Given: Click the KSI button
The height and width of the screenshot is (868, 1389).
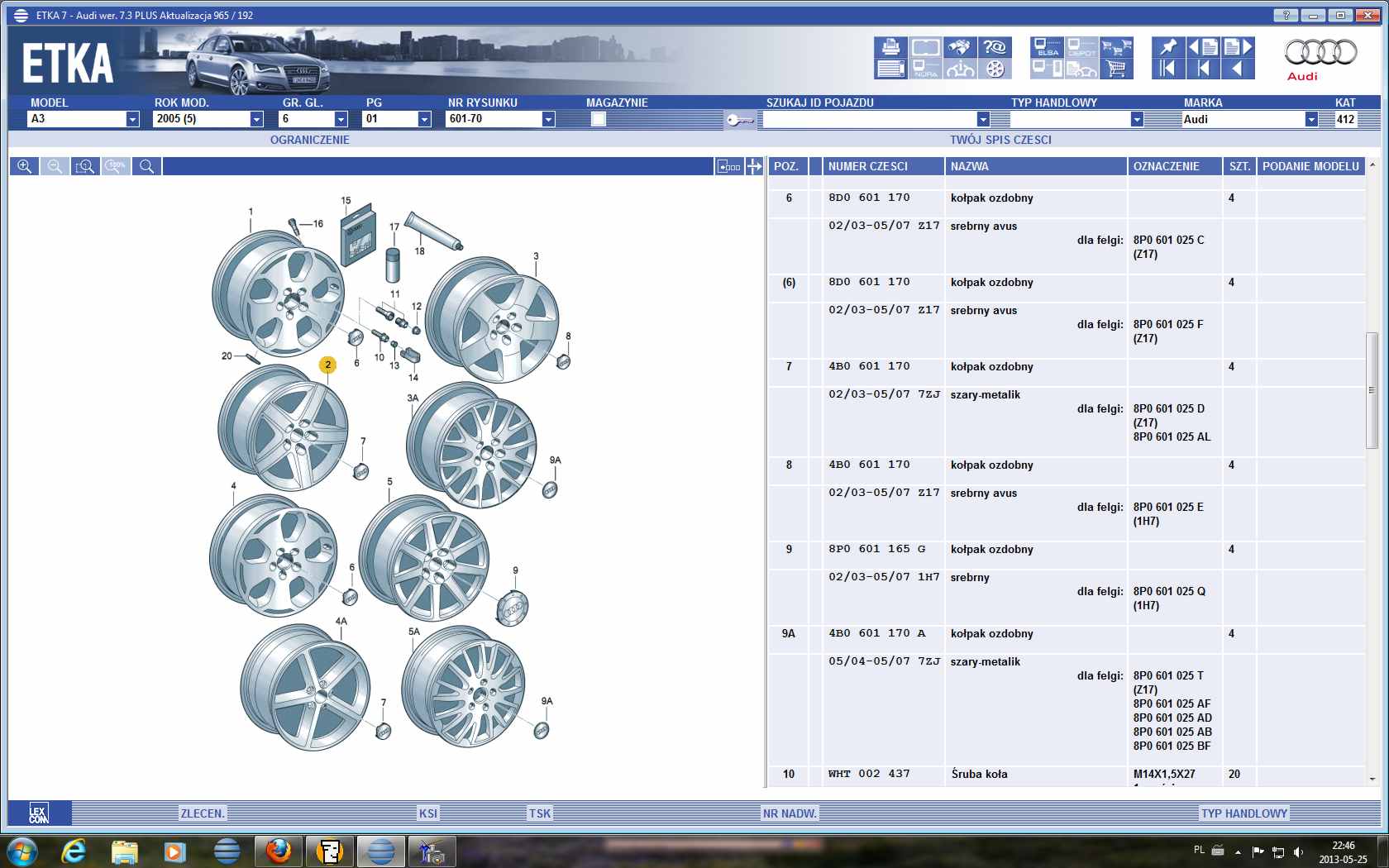Looking at the screenshot, I should (x=427, y=813).
